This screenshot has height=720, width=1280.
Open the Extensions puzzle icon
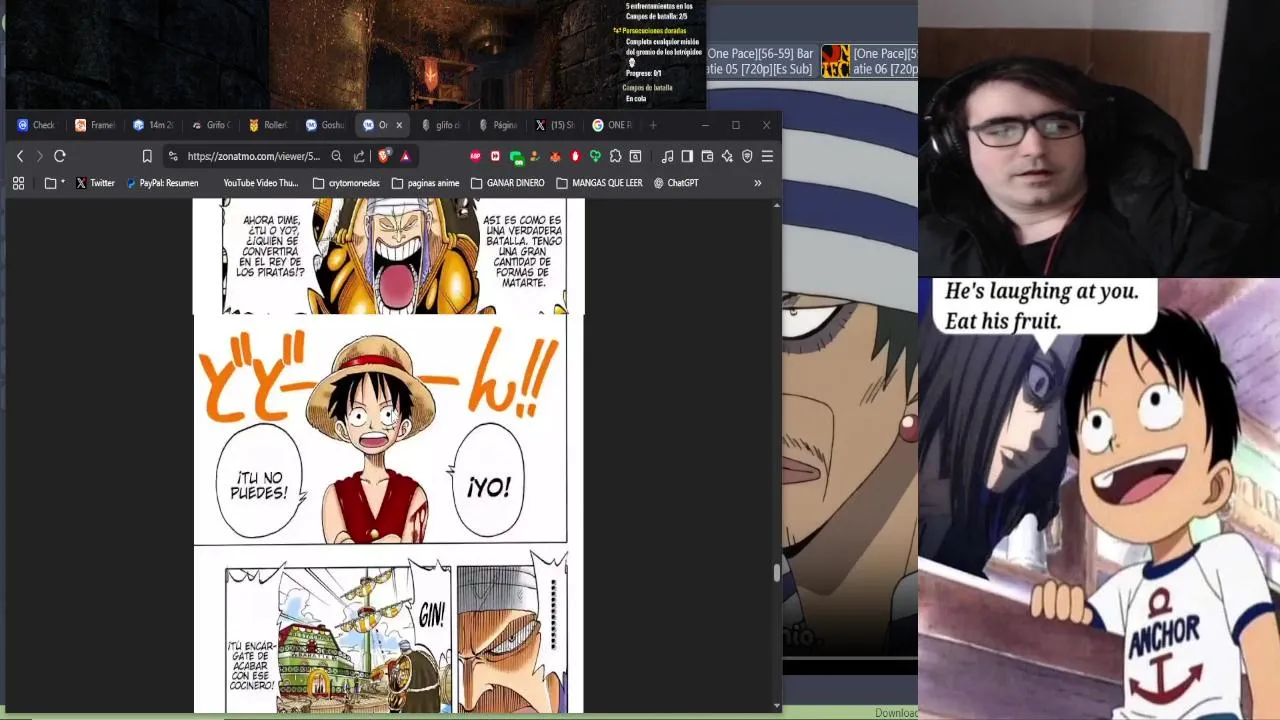(x=615, y=156)
